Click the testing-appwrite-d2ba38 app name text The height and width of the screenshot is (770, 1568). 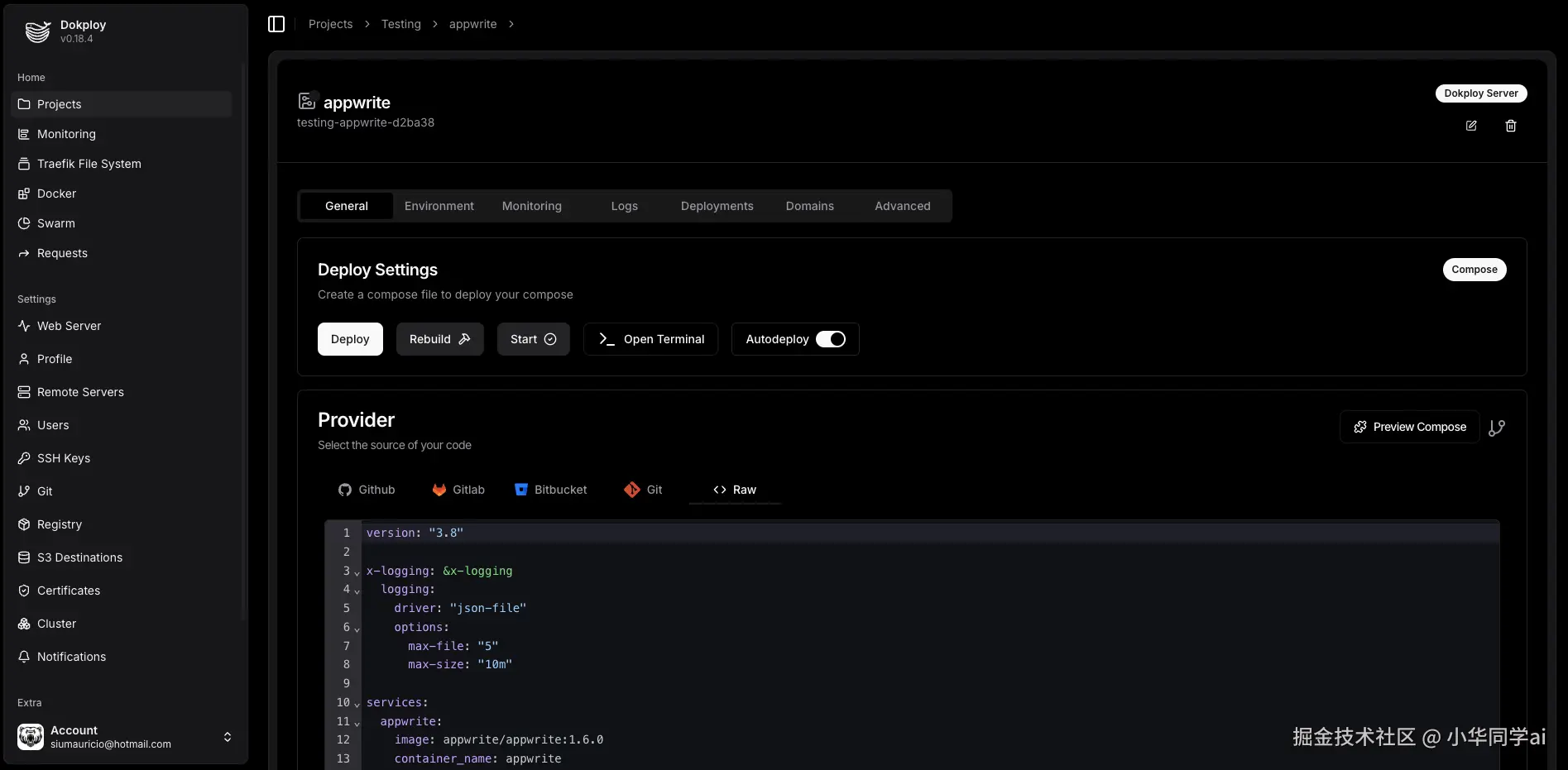[366, 122]
